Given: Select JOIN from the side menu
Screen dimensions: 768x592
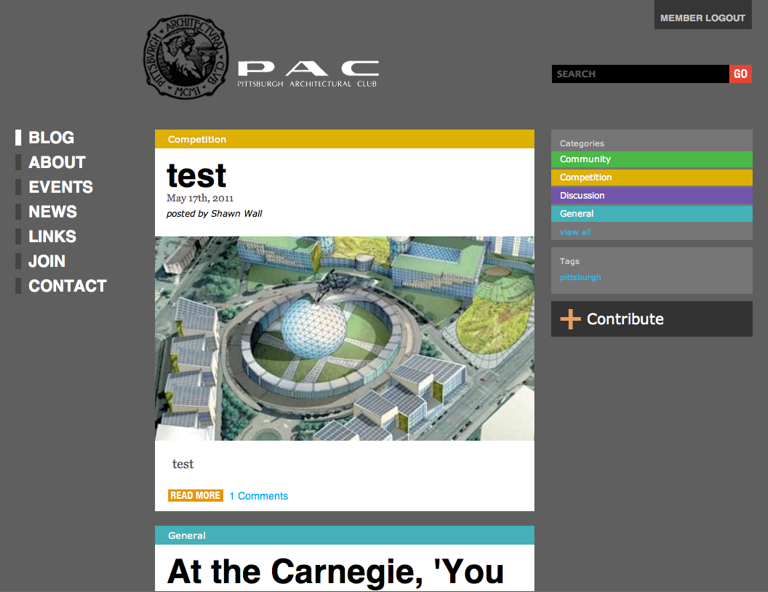Looking at the screenshot, I should 47,261.
